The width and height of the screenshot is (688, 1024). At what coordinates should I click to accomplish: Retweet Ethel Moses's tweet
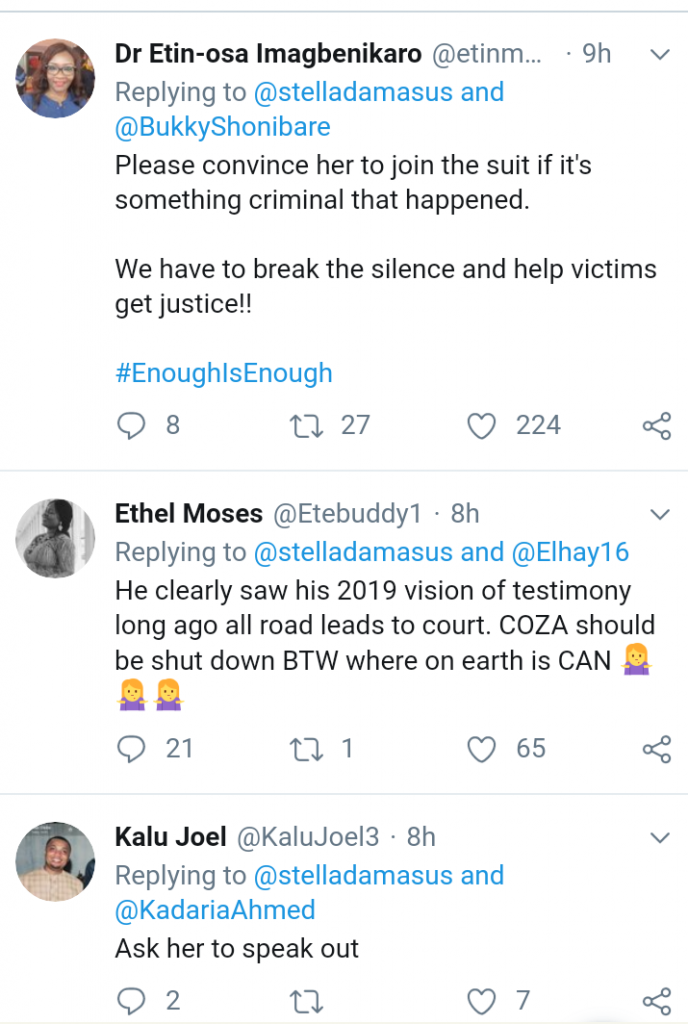click(x=300, y=749)
